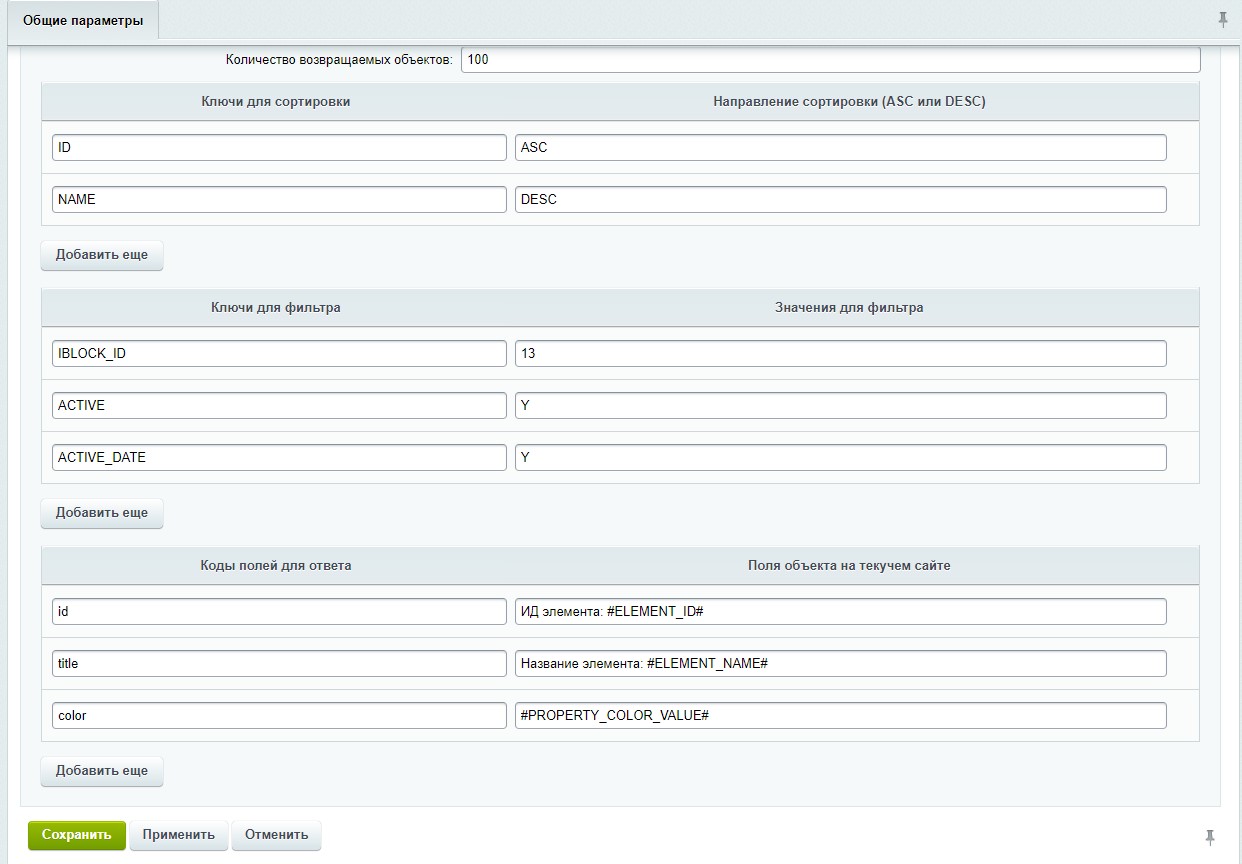Click the sort key field containing ID

point(279,147)
